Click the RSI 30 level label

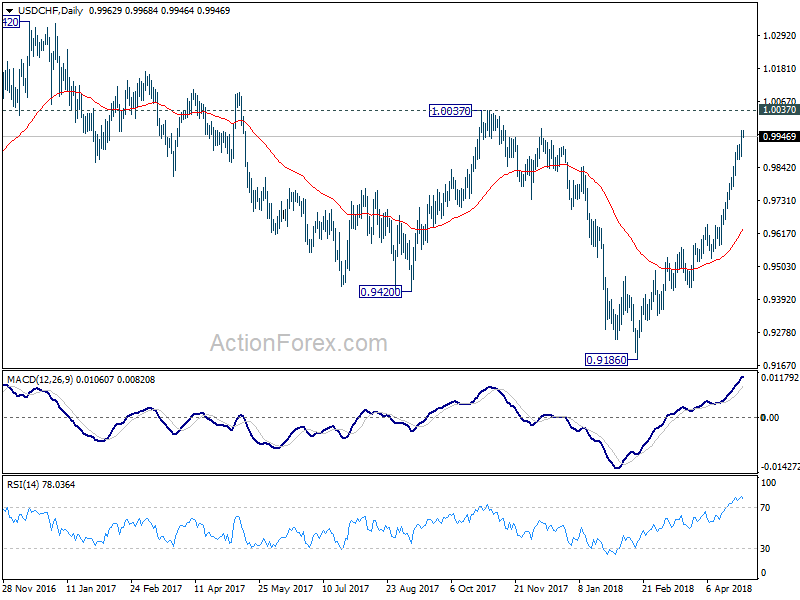[x=765, y=548]
